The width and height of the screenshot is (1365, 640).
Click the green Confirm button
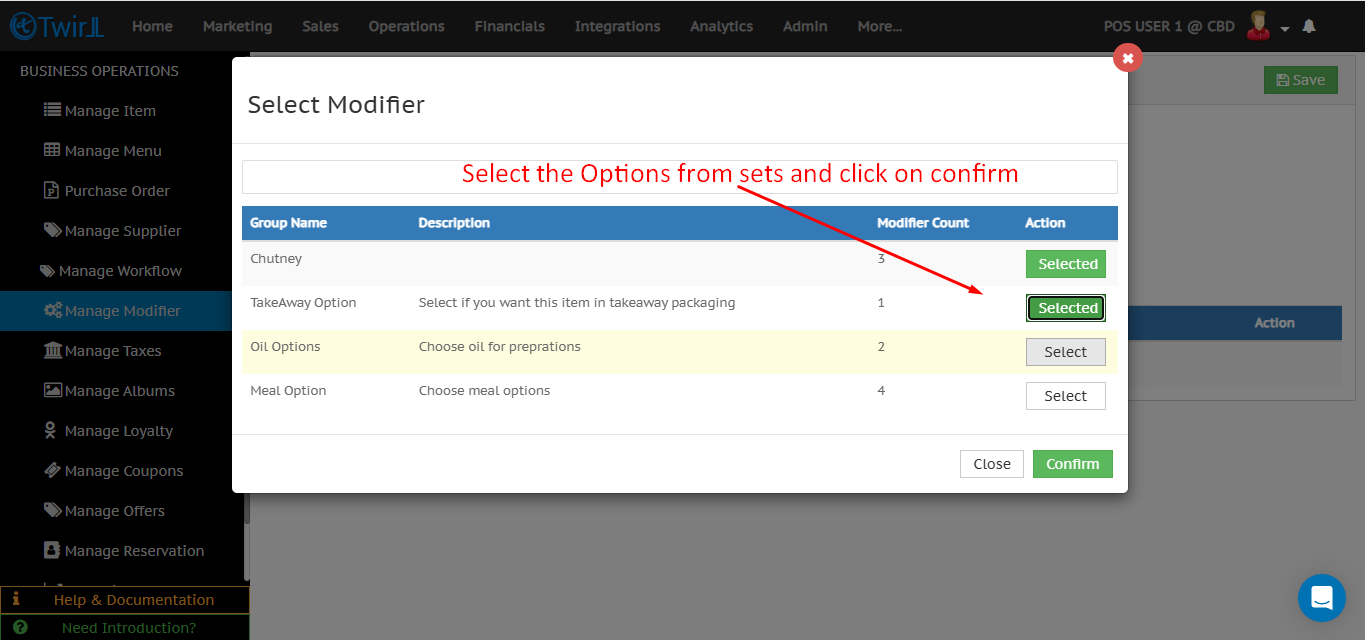1072,464
